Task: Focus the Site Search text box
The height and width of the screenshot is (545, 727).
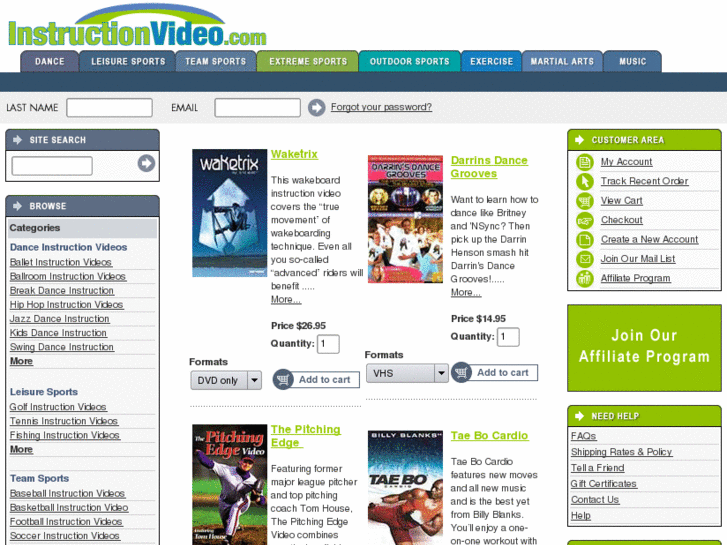Action: [52, 166]
